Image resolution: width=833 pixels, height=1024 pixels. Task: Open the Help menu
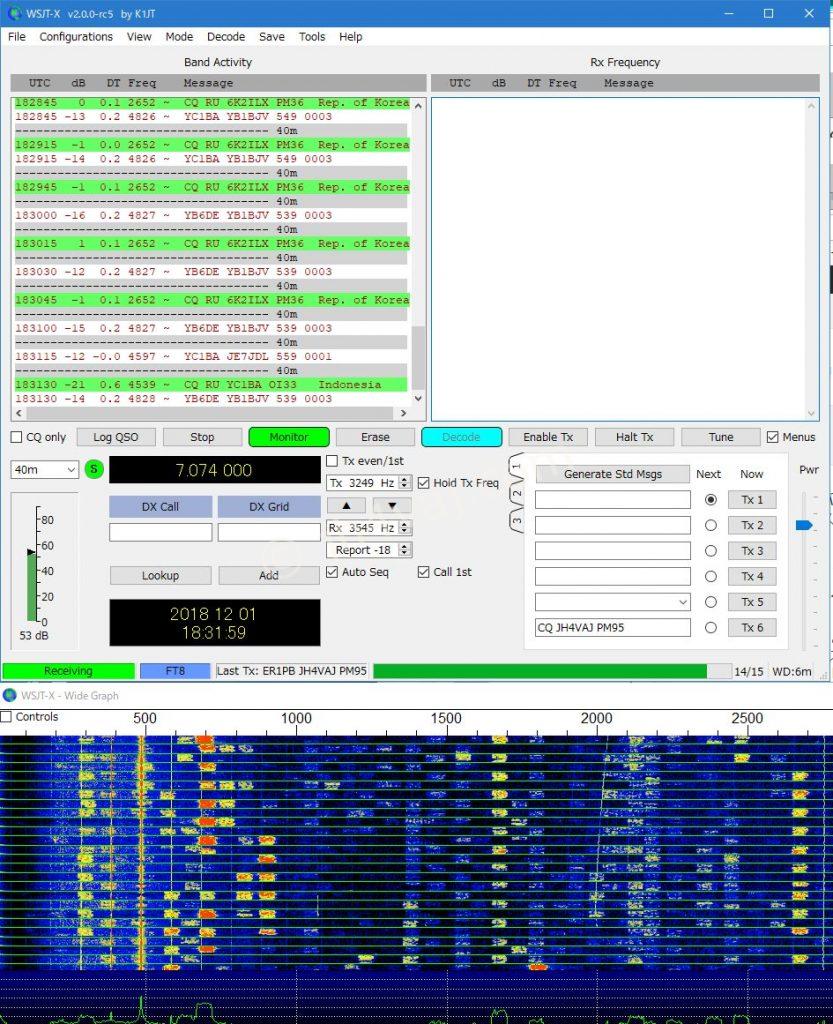click(351, 37)
